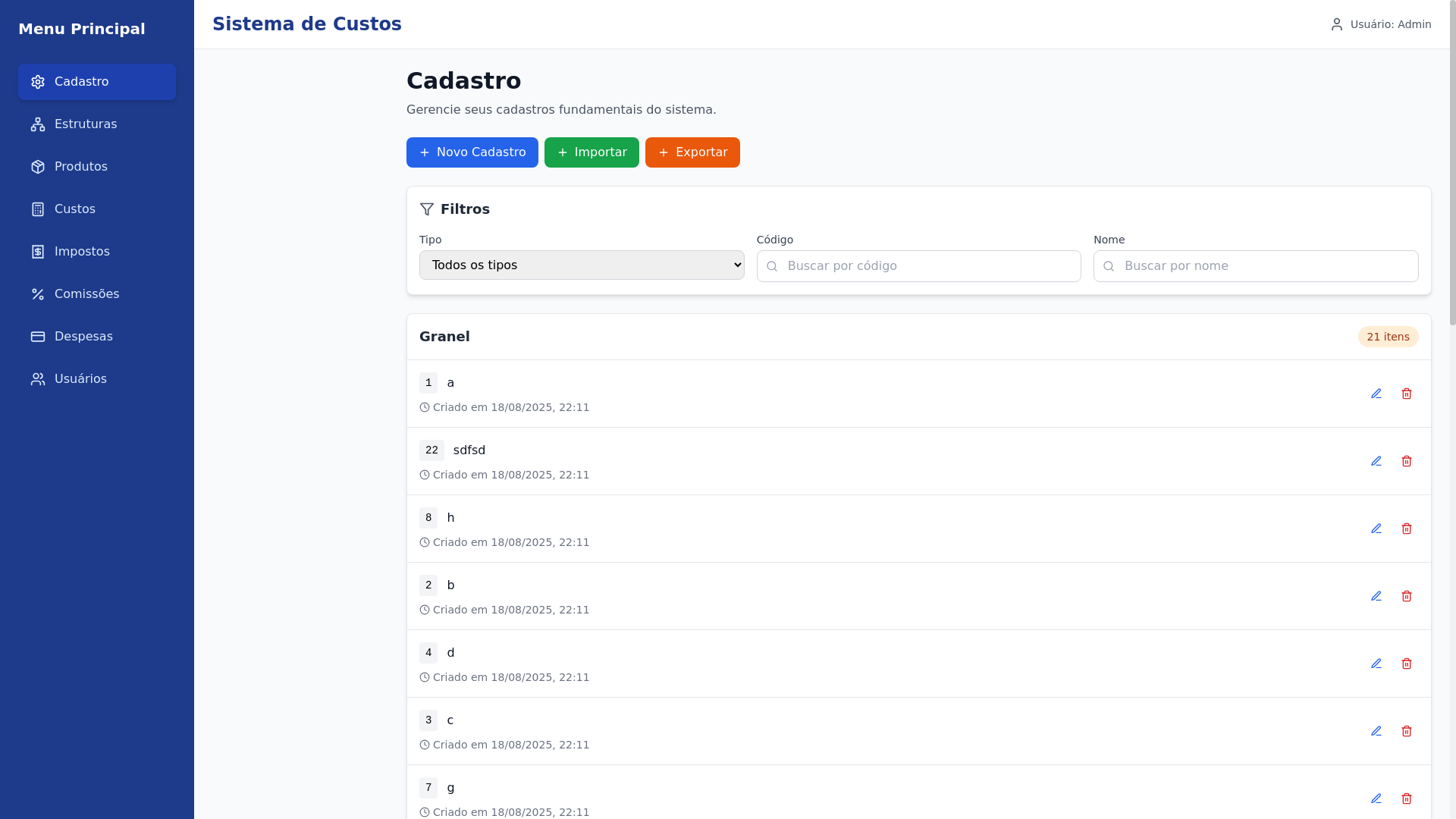Click the code badge '8'
Viewport: 1456px width, 819px height.
point(428,518)
